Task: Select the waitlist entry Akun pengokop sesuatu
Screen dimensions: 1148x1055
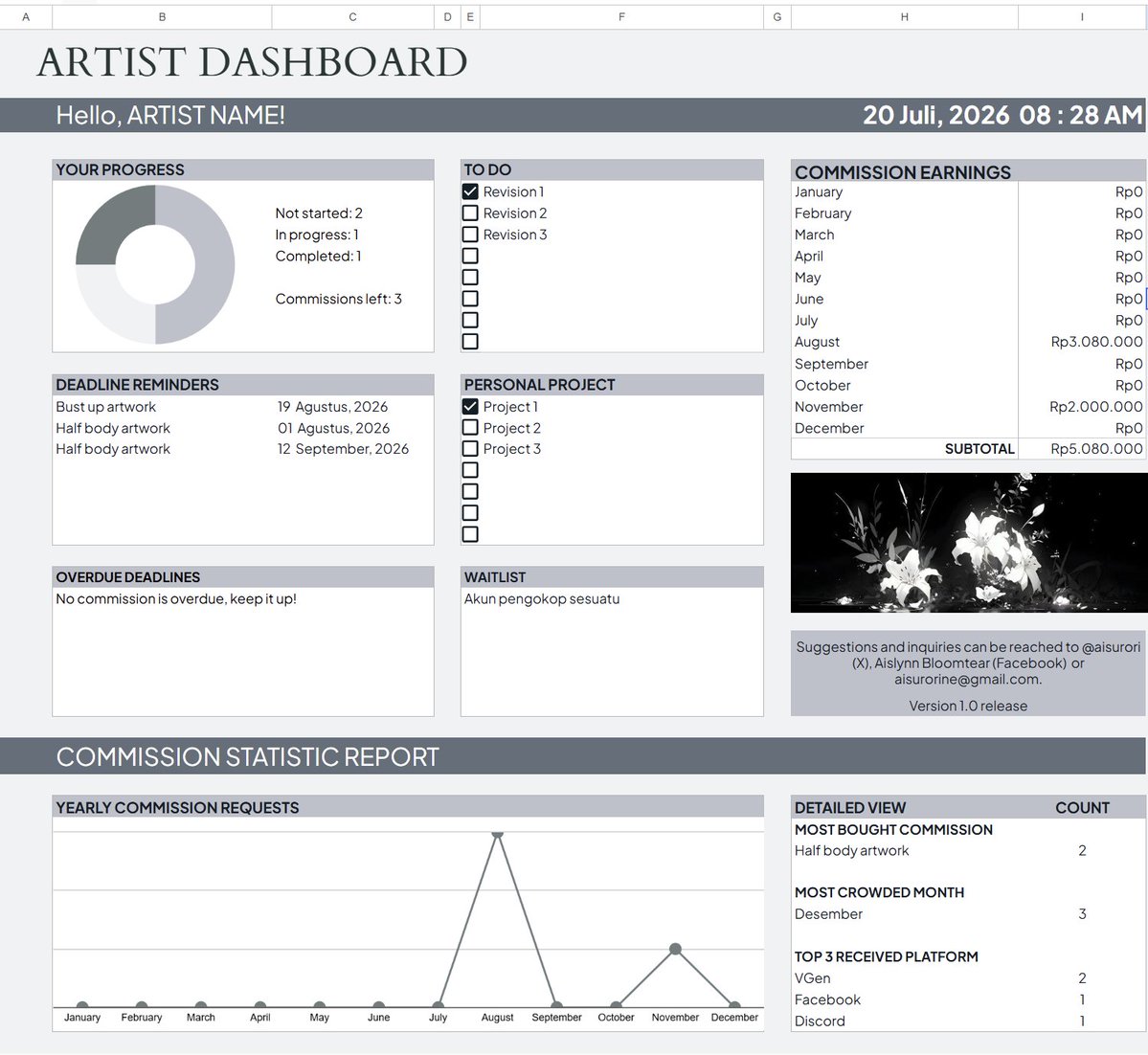Action: point(542,599)
